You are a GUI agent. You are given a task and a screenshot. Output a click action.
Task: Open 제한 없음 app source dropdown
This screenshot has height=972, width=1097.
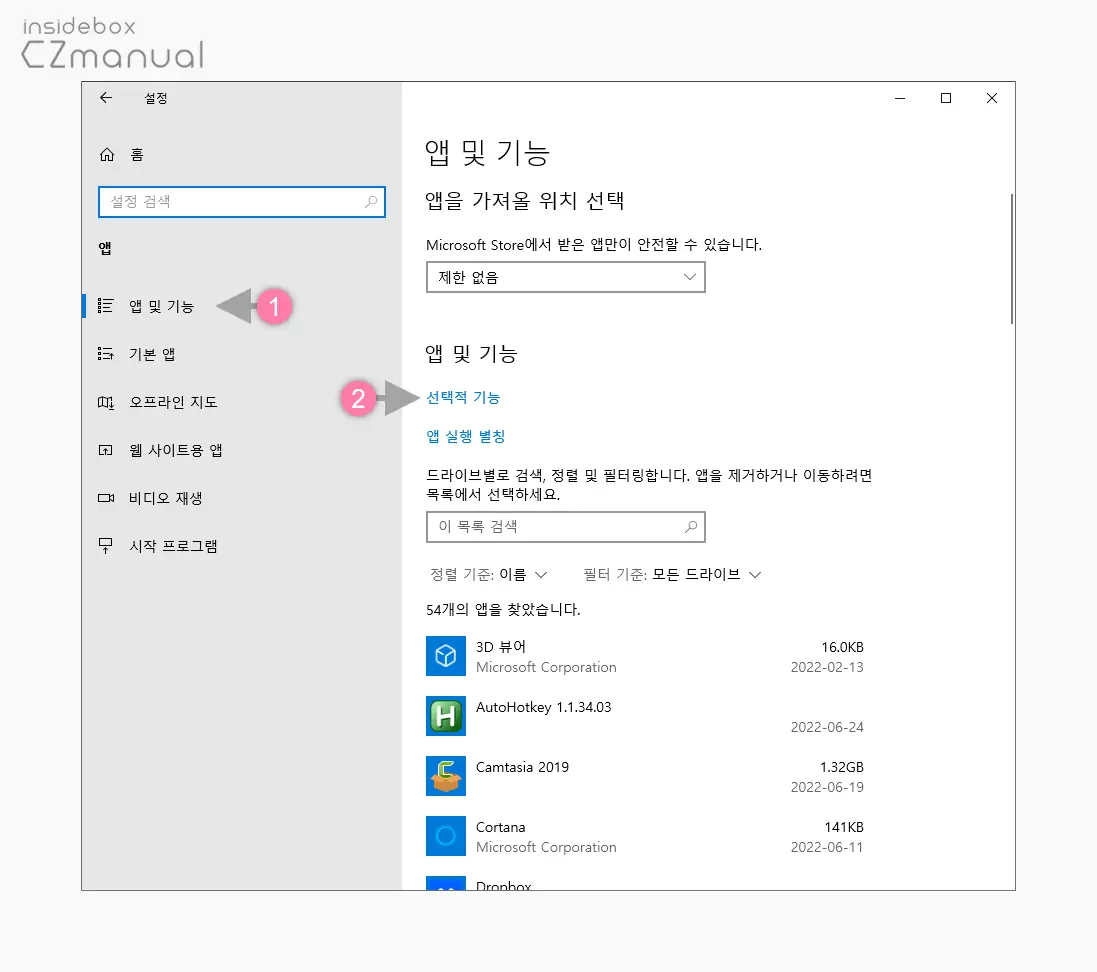[x=565, y=277]
